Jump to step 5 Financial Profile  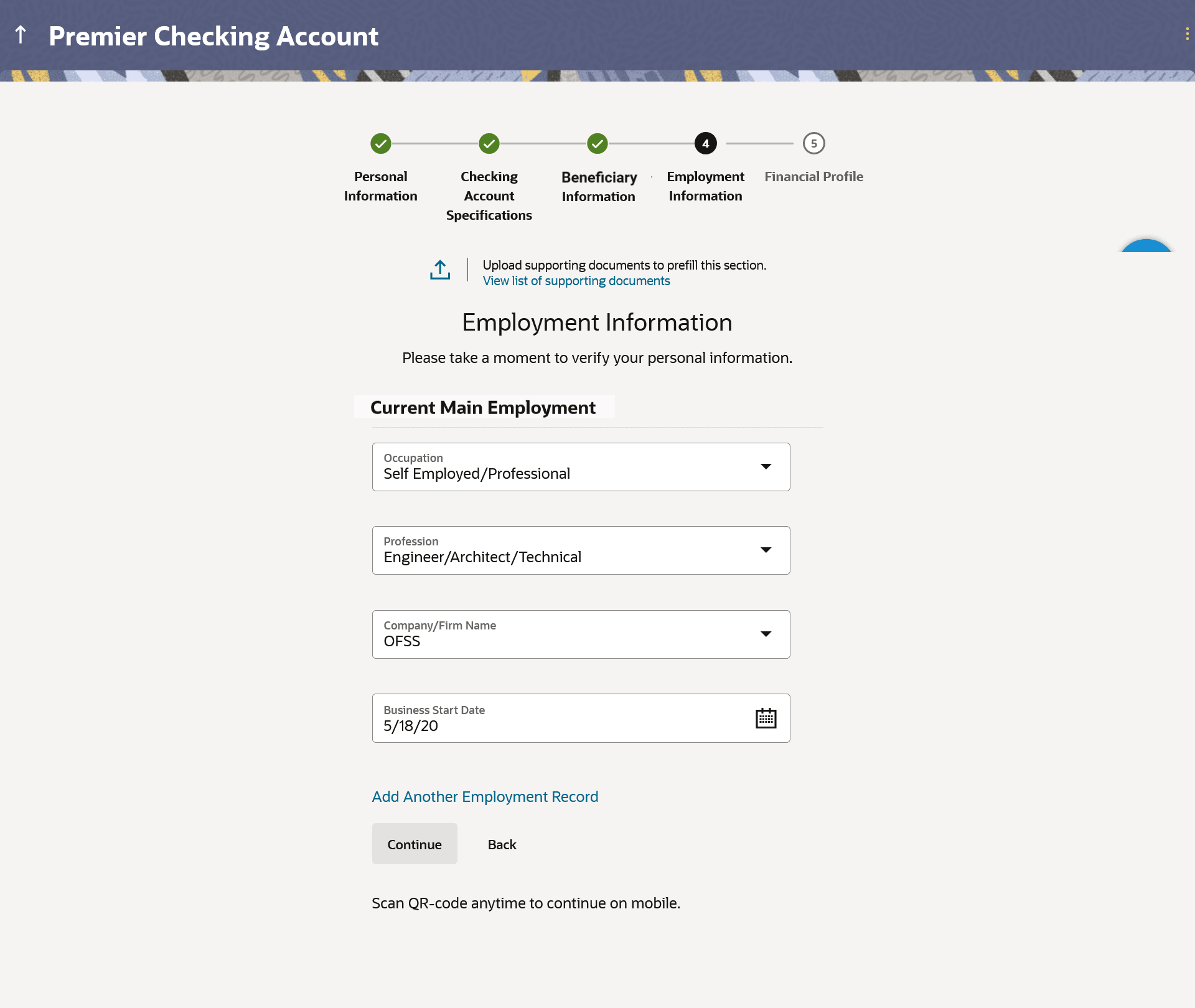click(x=813, y=144)
